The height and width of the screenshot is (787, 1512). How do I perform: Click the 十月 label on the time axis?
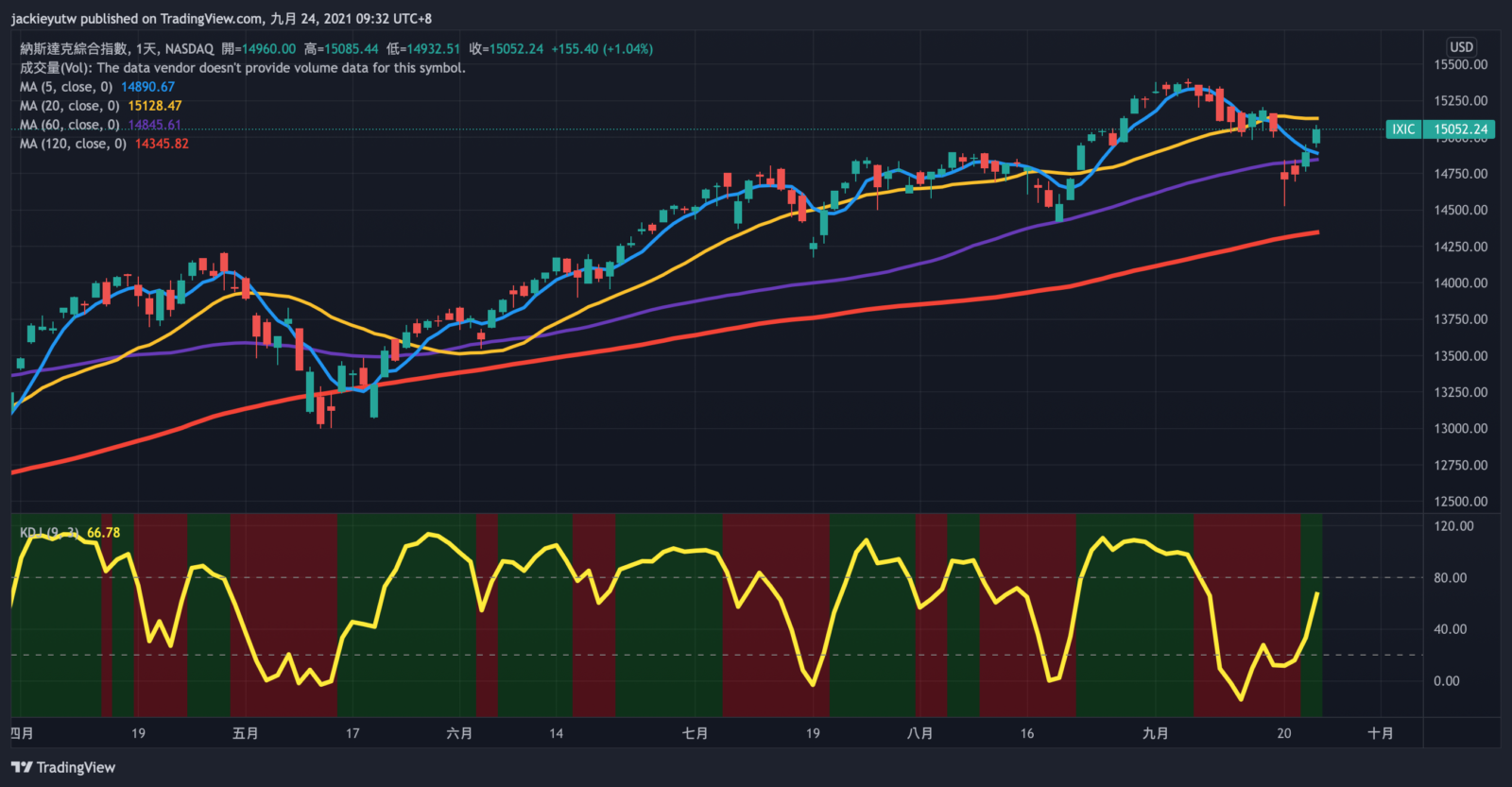pos(1380,733)
